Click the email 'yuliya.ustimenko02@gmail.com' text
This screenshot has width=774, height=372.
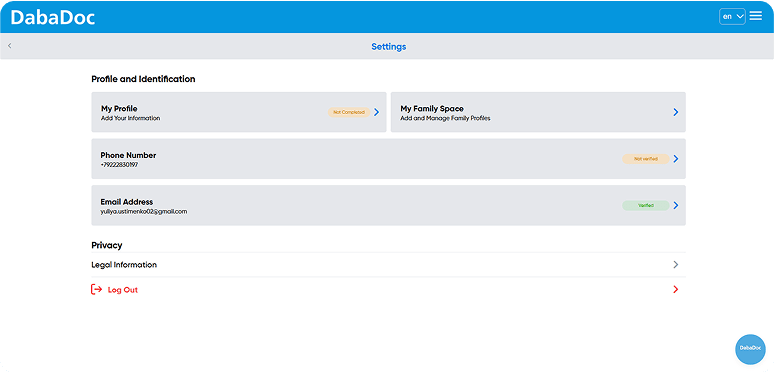pyautogui.click(x=144, y=212)
